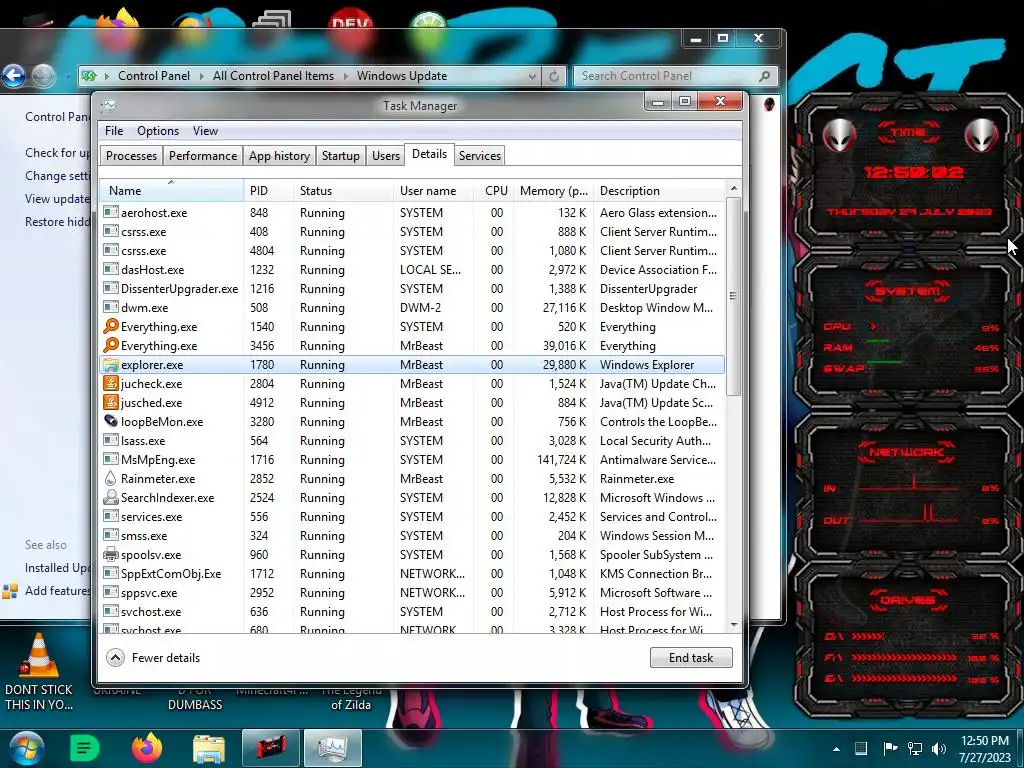Click the orange Everything.exe icon, PID 1540
The width and height of the screenshot is (1024, 768).
(110, 326)
